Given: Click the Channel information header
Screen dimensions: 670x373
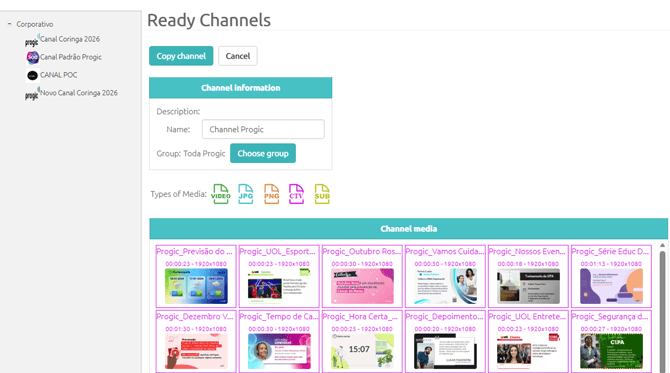Looking at the screenshot, I should click(241, 88).
